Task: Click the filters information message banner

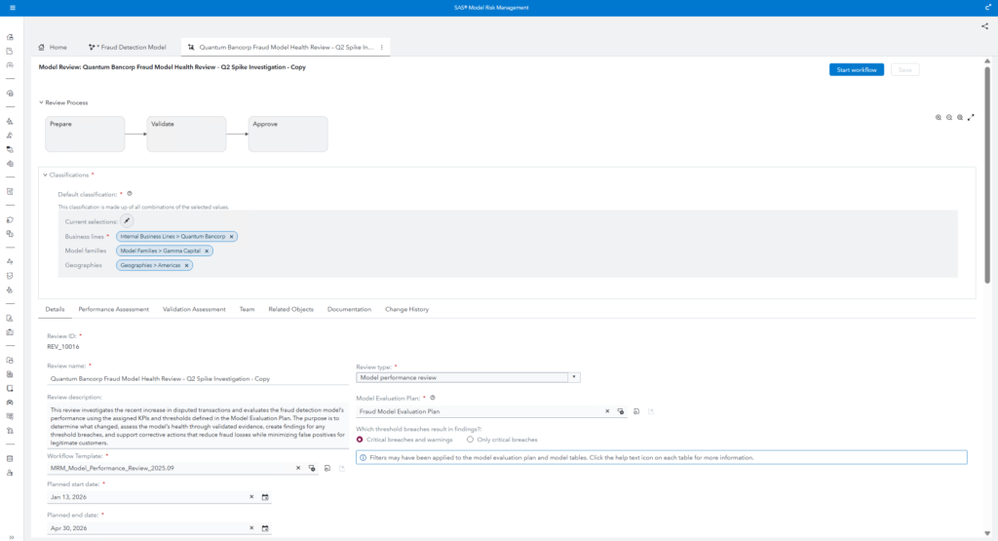Action: pyautogui.click(x=661, y=458)
